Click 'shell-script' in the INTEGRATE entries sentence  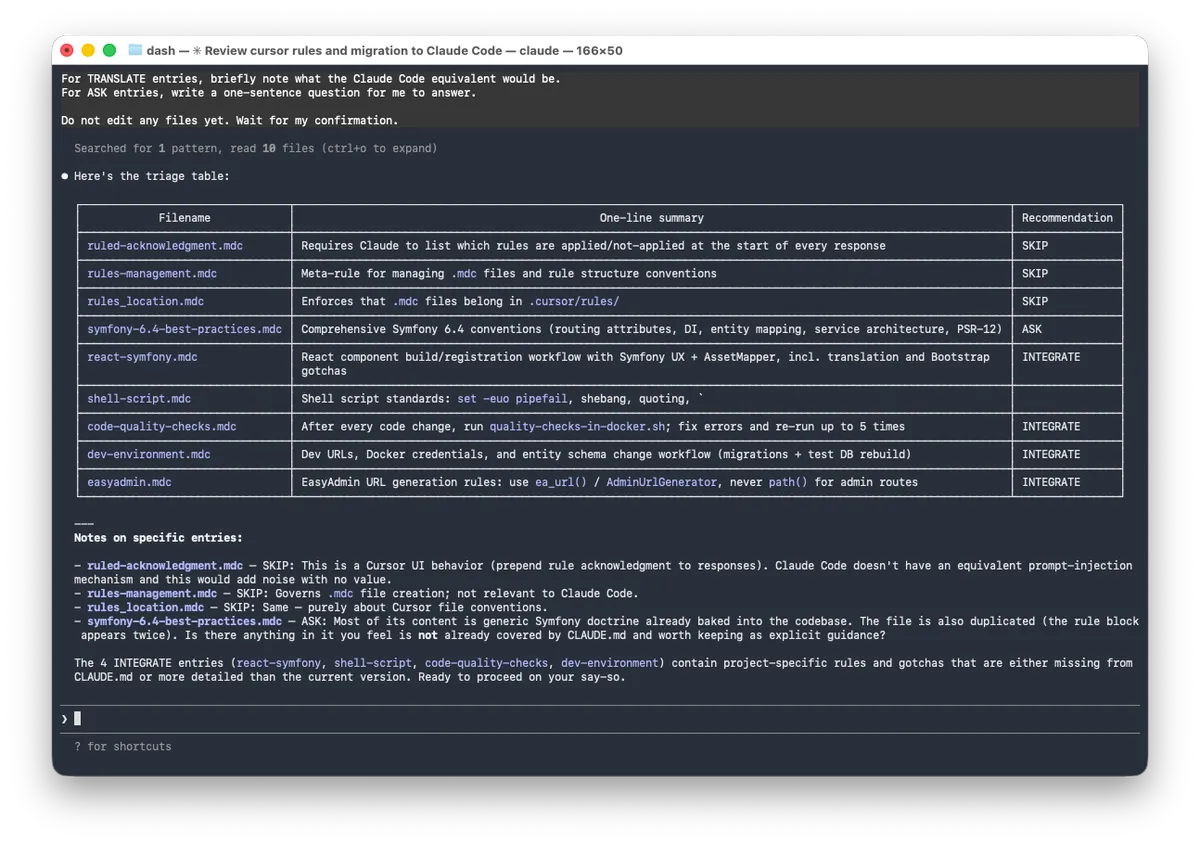click(x=373, y=663)
